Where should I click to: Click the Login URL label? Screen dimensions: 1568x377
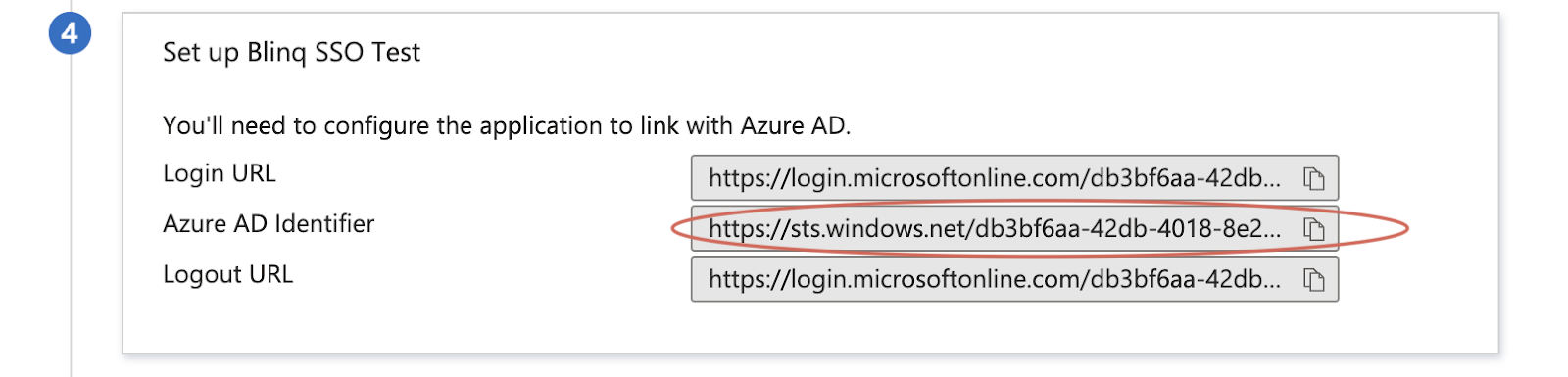coord(220,173)
